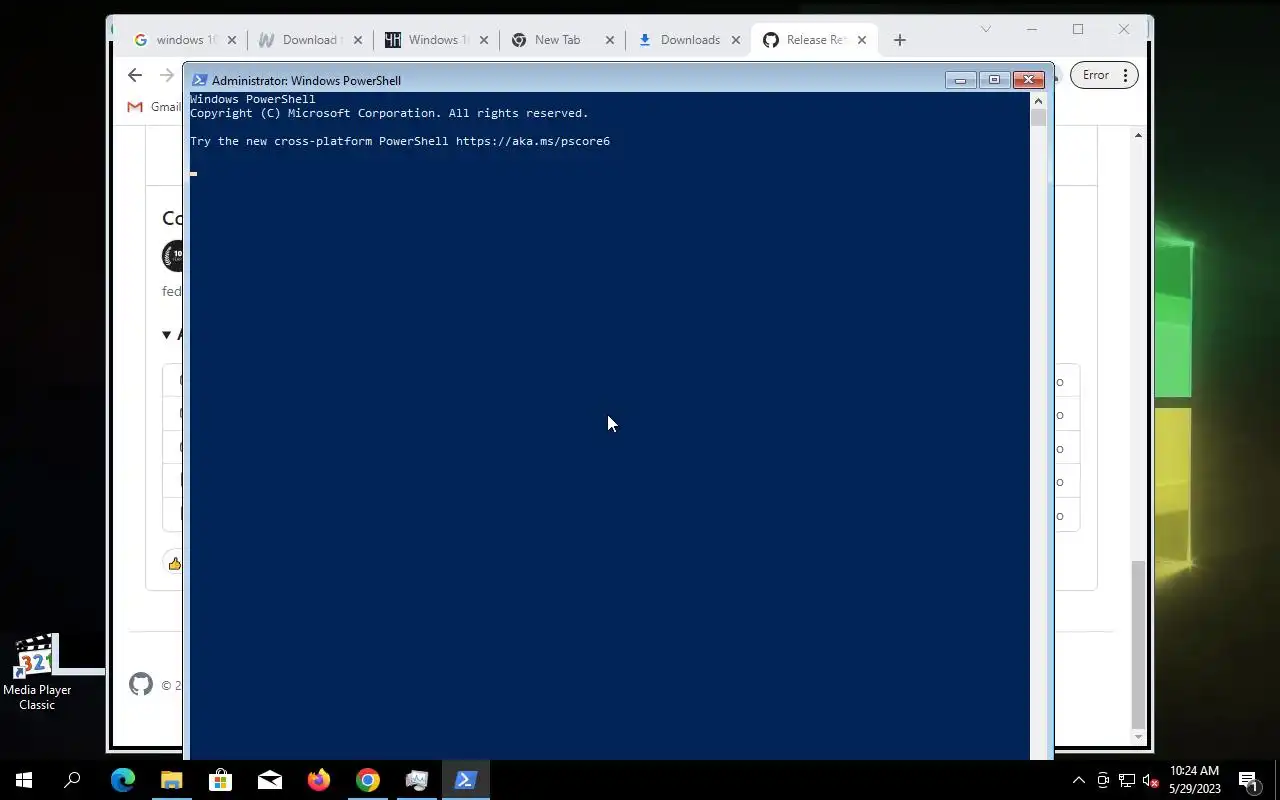Close the Downloads tab

click(x=736, y=40)
